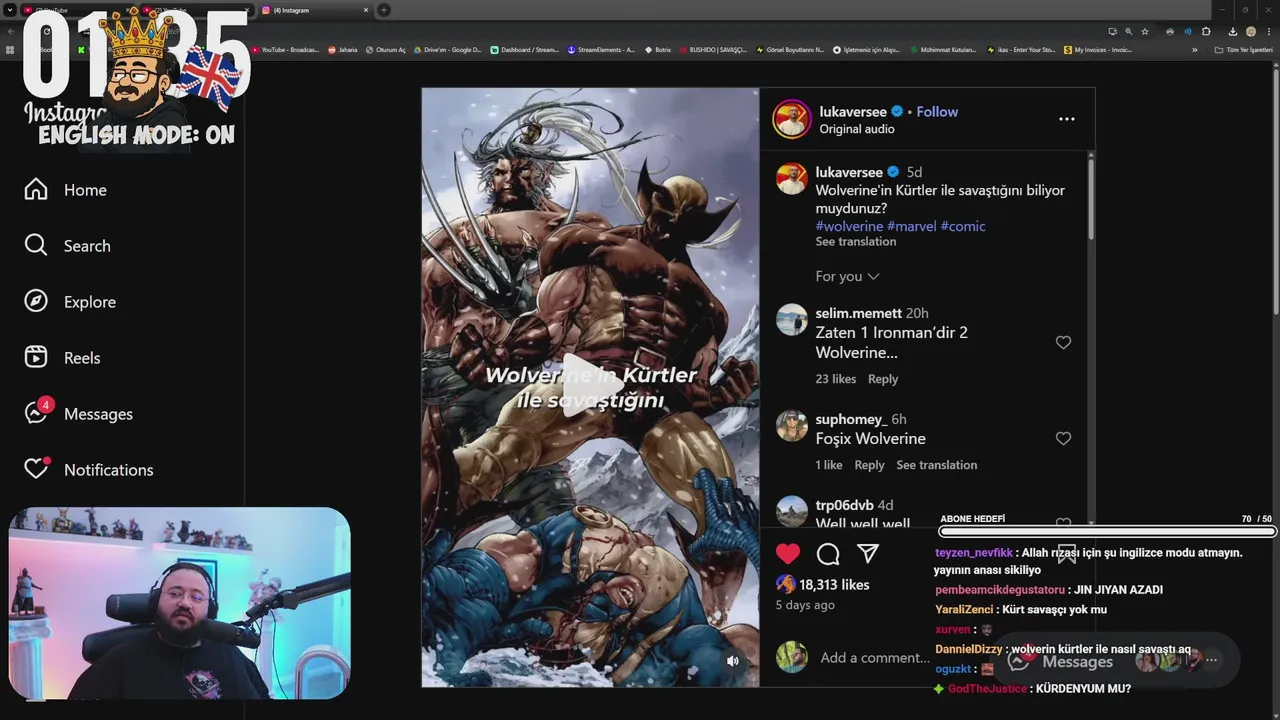
Task: Open Search in the Instagram sidebar
Action: (x=67, y=246)
